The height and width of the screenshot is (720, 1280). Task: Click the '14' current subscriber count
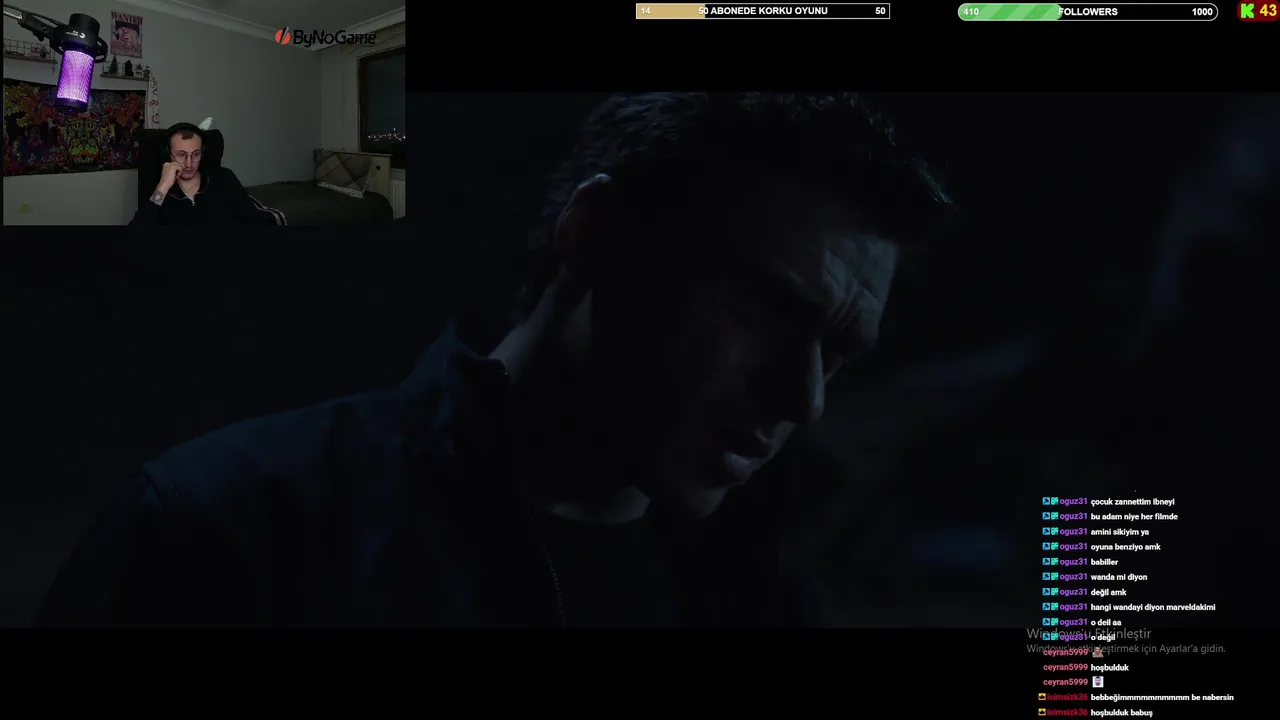coord(645,11)
